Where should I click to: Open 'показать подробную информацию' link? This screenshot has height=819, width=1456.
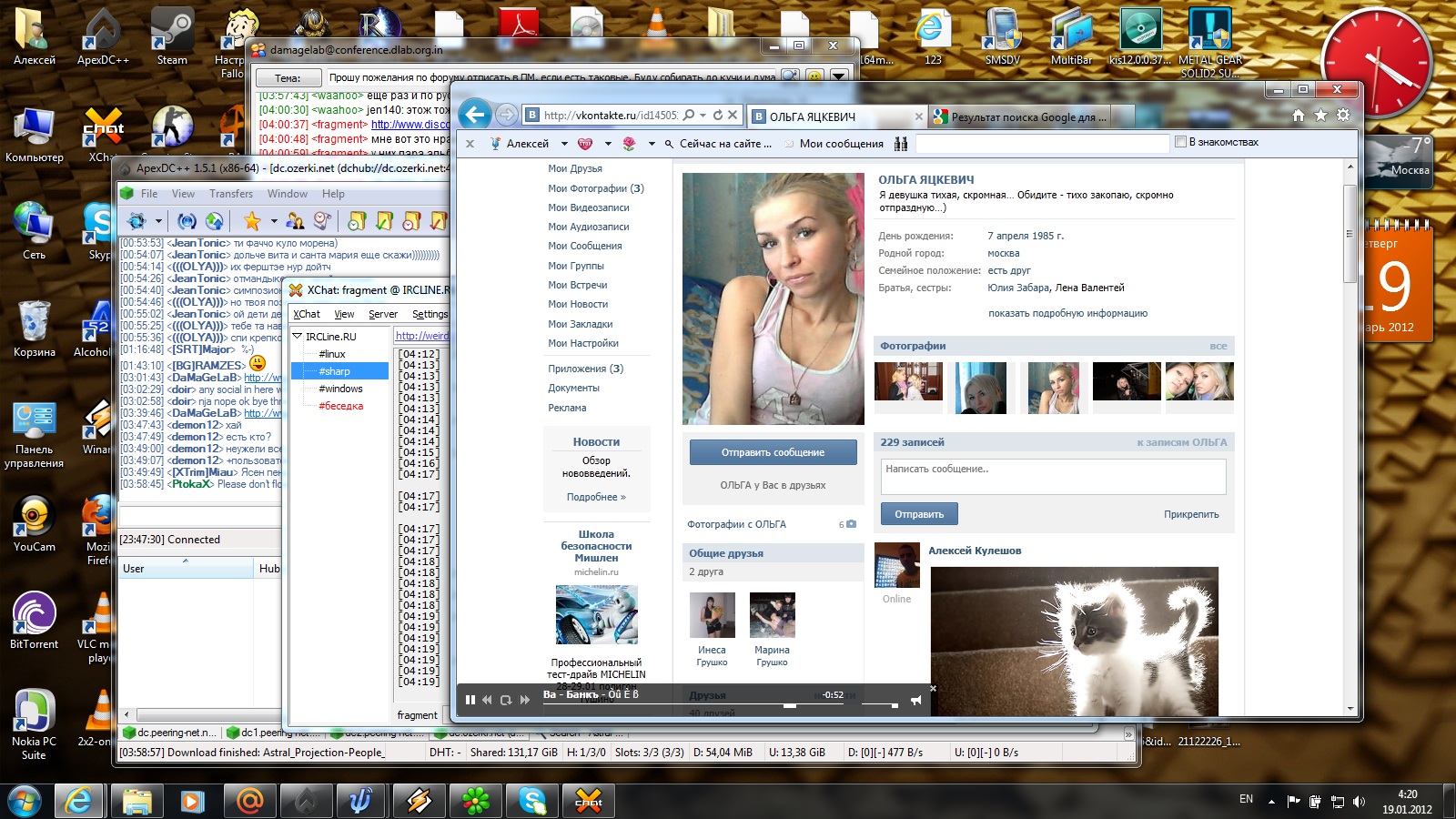(x=1067, y=313)
